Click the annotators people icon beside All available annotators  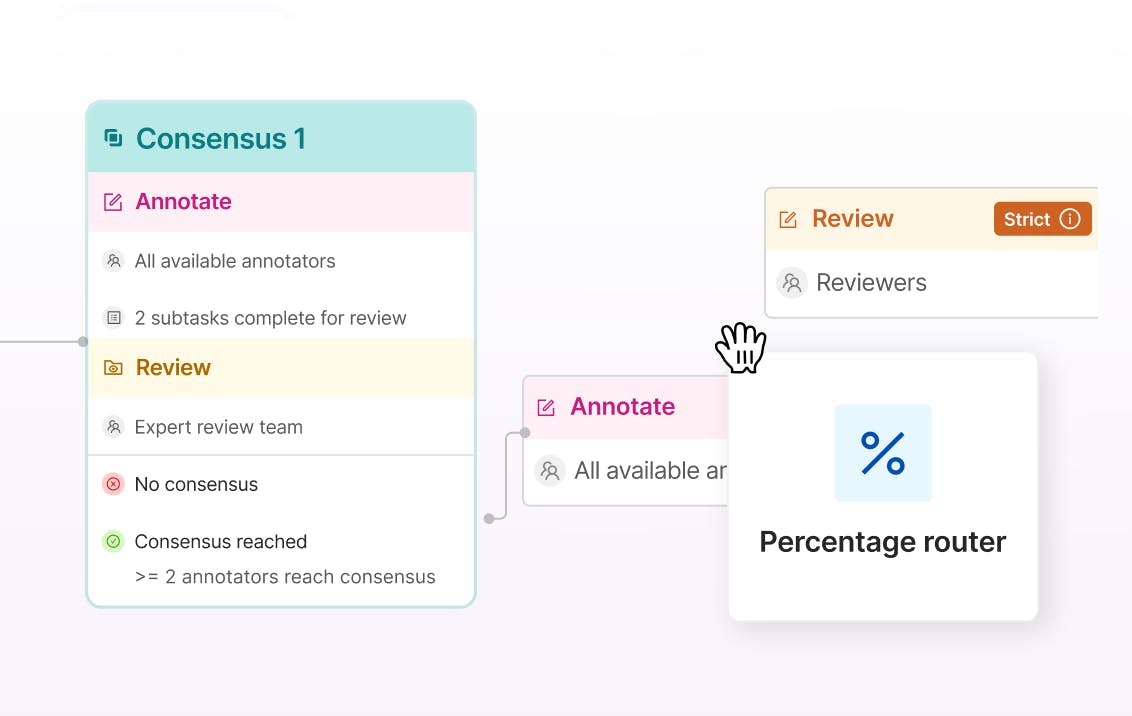pyautogui.click(x=113, y=261)
